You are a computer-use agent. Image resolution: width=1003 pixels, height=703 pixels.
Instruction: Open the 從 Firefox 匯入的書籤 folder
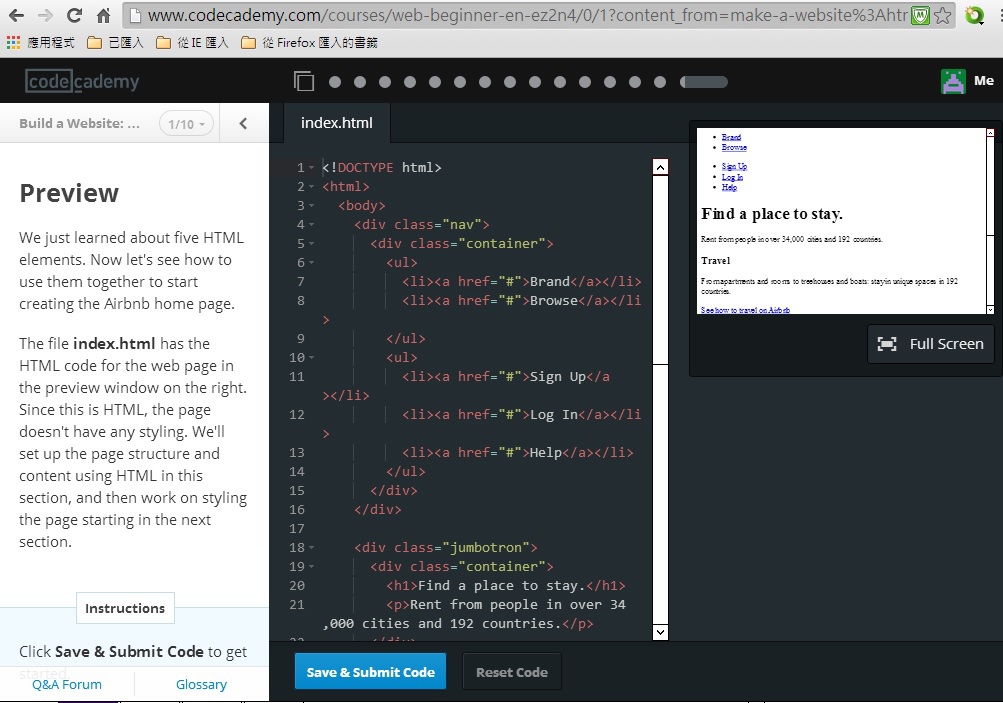(x=310, y=43)
